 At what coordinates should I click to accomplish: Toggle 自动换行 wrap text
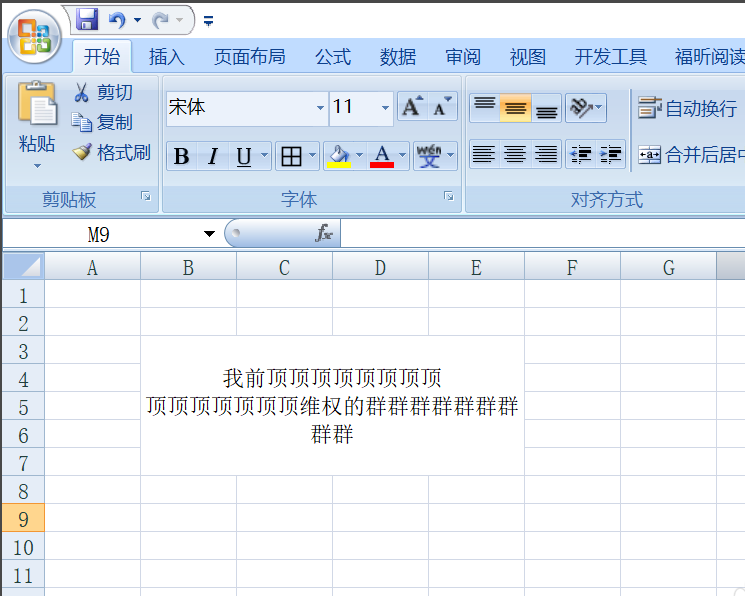pos(688,108)
